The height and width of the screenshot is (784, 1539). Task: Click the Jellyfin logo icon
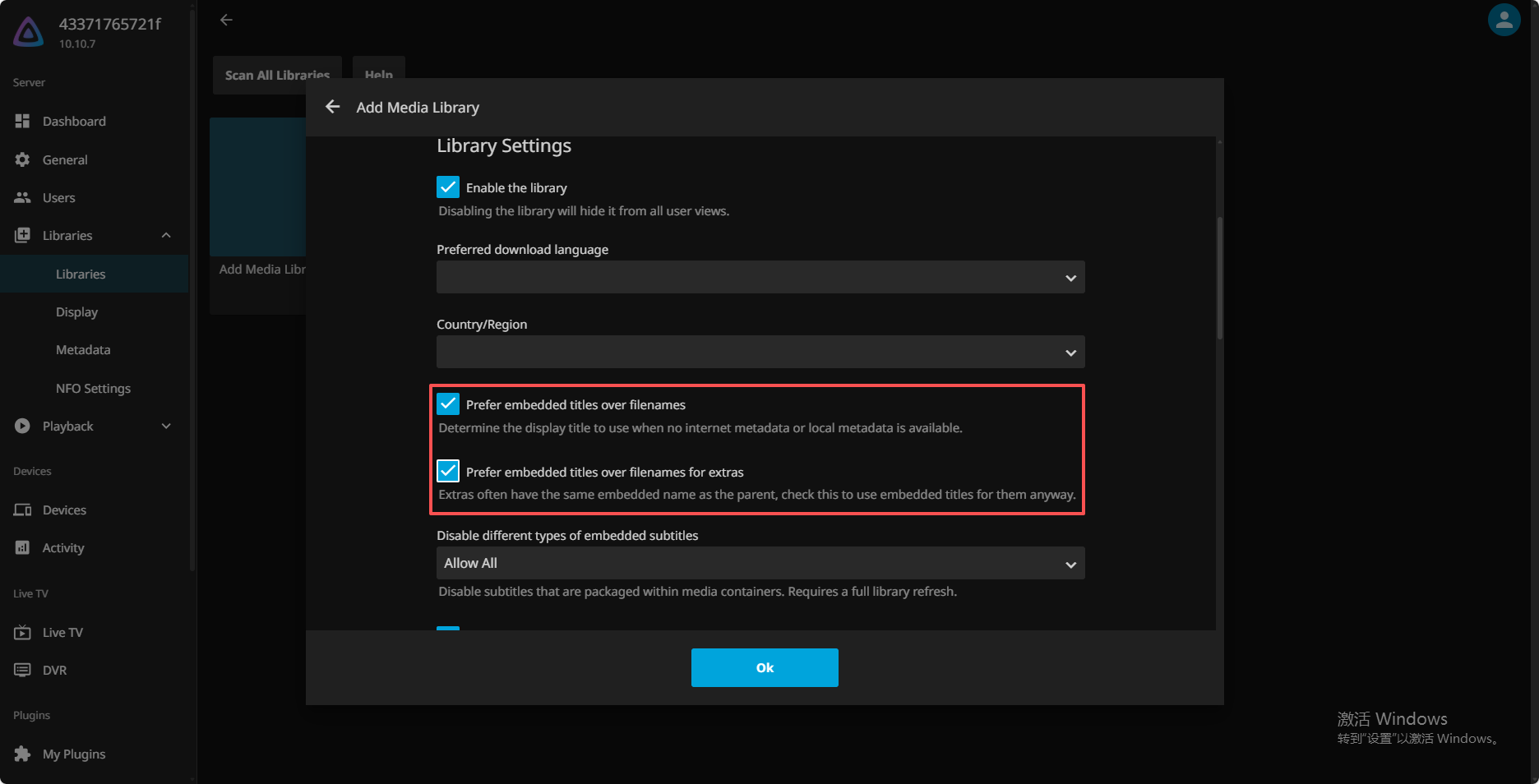point(29,32)
